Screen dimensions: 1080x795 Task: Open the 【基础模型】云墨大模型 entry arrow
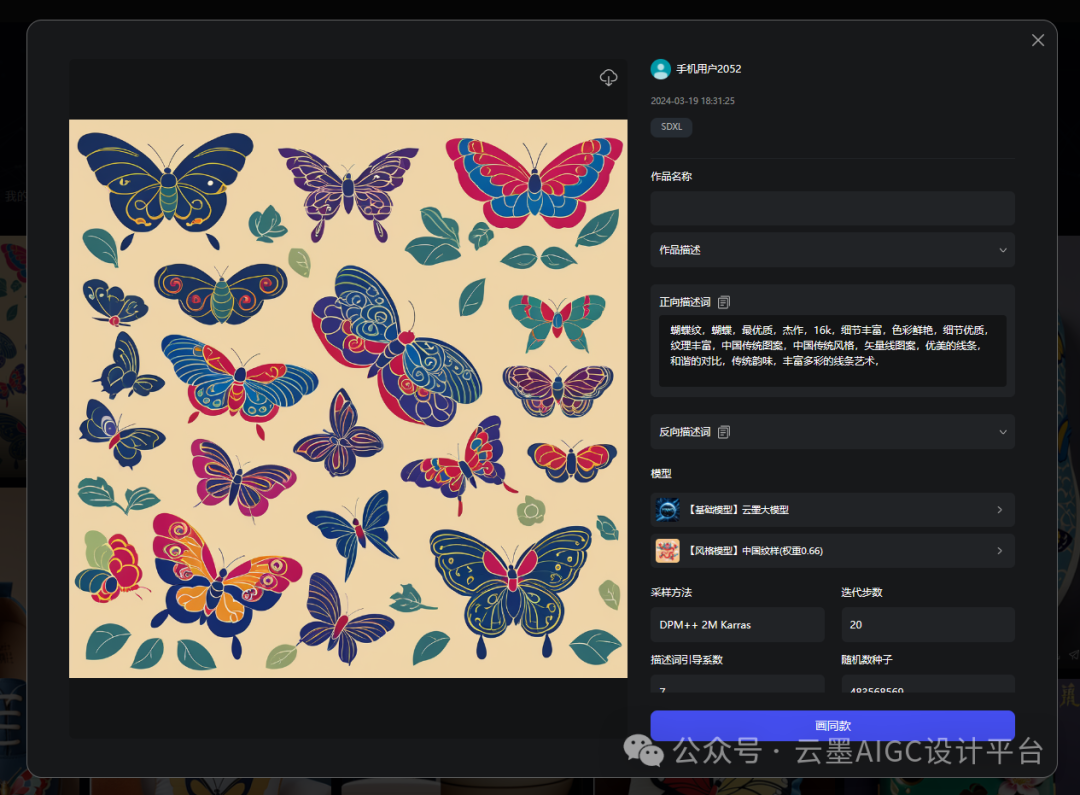click(999, 510)
